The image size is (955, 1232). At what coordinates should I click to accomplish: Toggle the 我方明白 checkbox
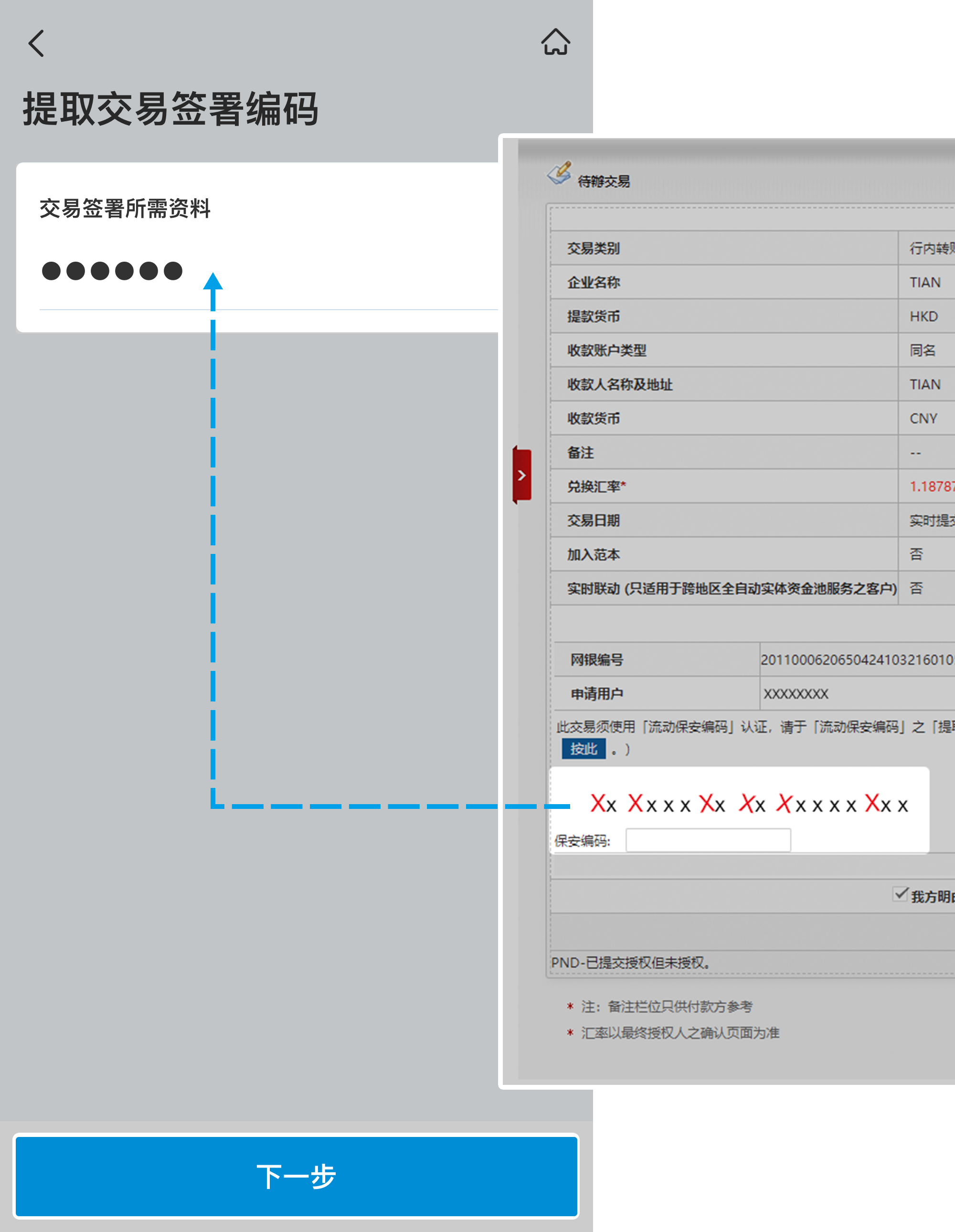click(x=900, y=894)
